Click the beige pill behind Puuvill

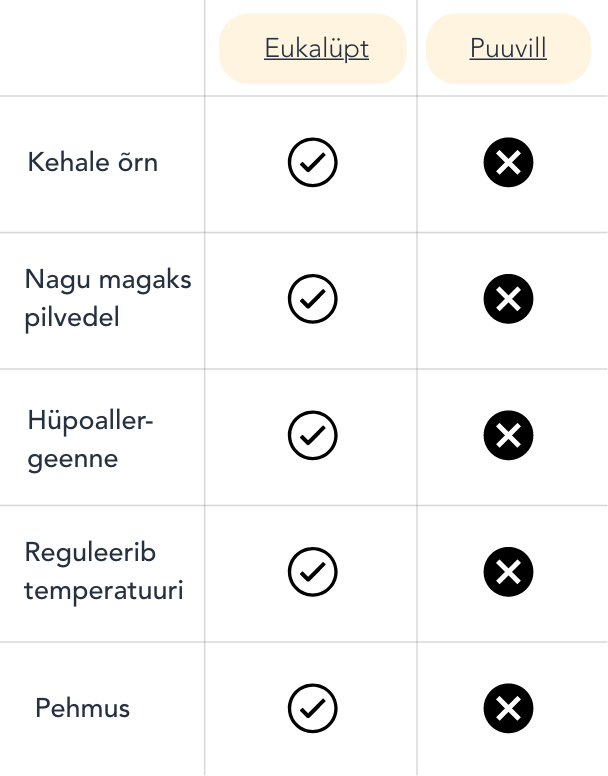click(509, 48)
